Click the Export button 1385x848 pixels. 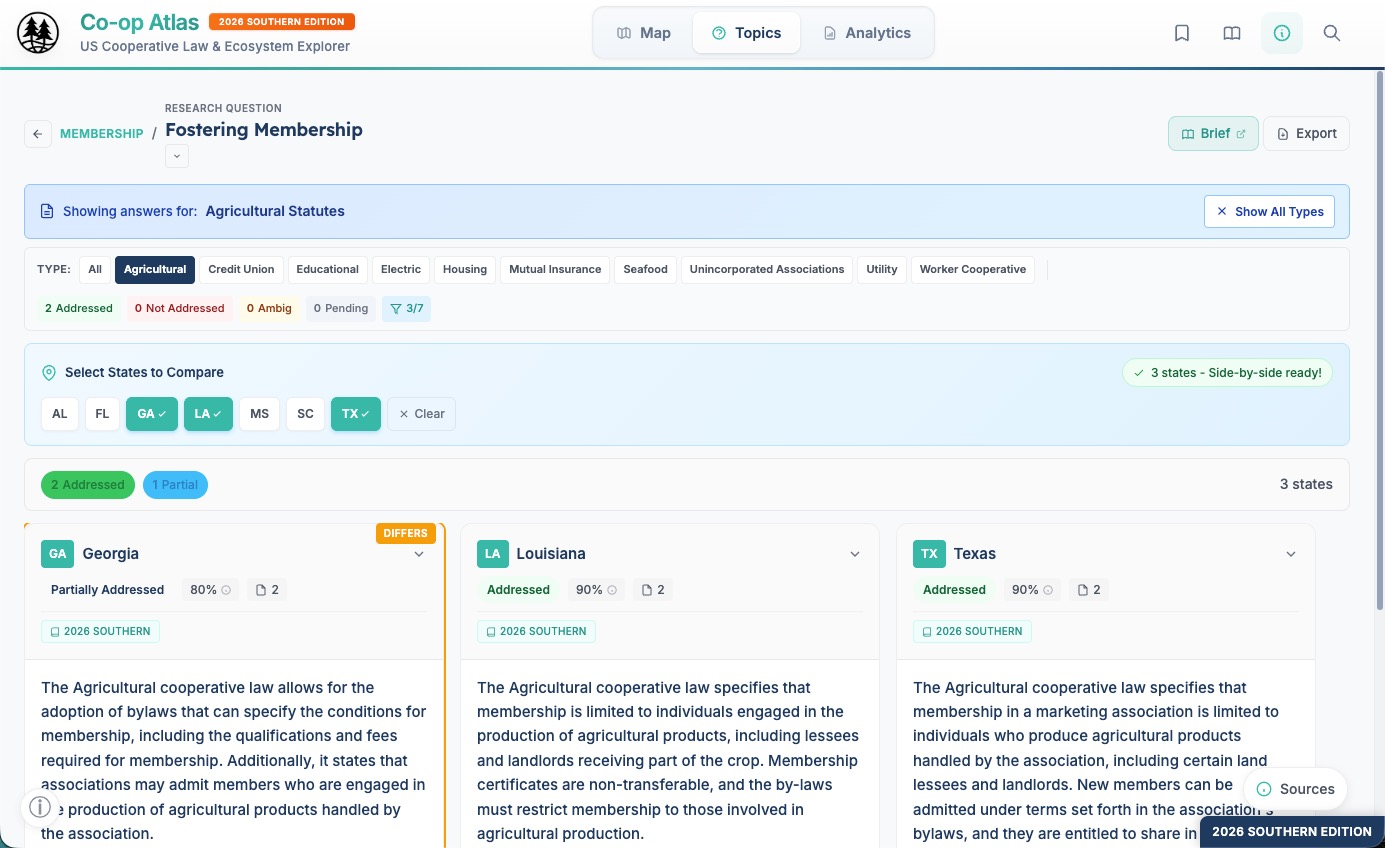(x=1306, y=134)
